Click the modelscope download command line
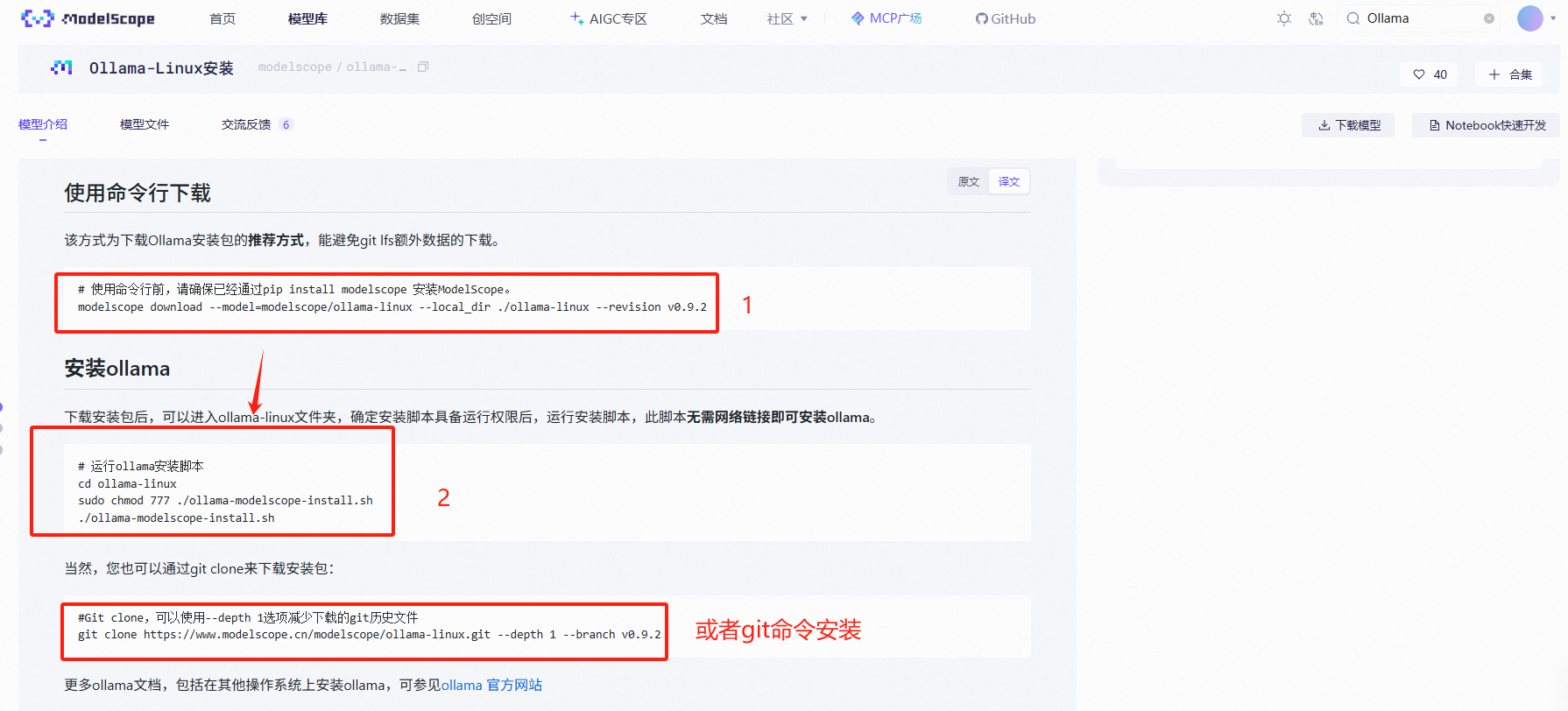The width and height of the screenshot is (1568, 711). pos(392,306)
